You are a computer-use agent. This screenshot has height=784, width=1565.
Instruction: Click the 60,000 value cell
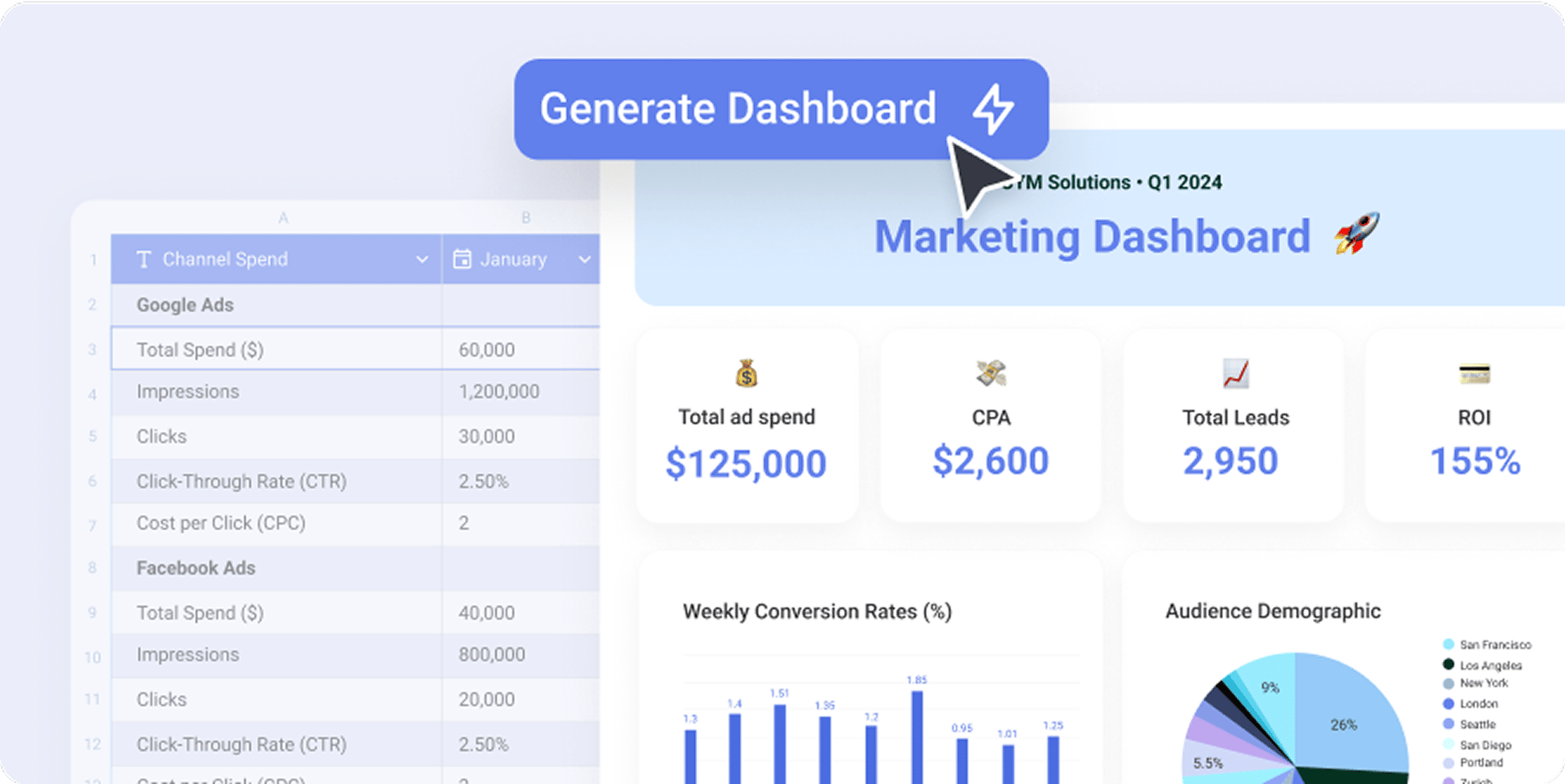point(521,350)
